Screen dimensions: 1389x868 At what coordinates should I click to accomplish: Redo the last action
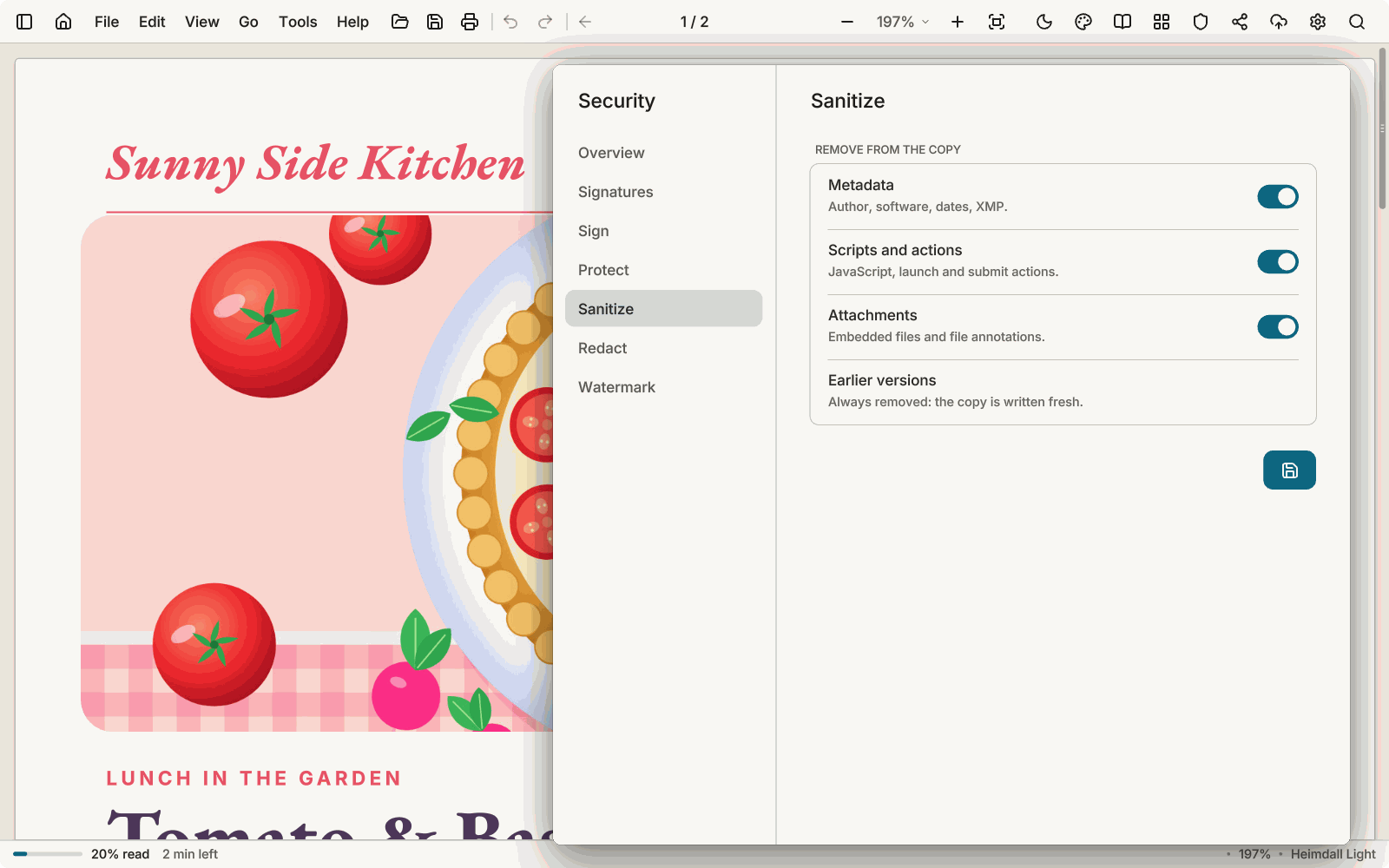point(545,22)
